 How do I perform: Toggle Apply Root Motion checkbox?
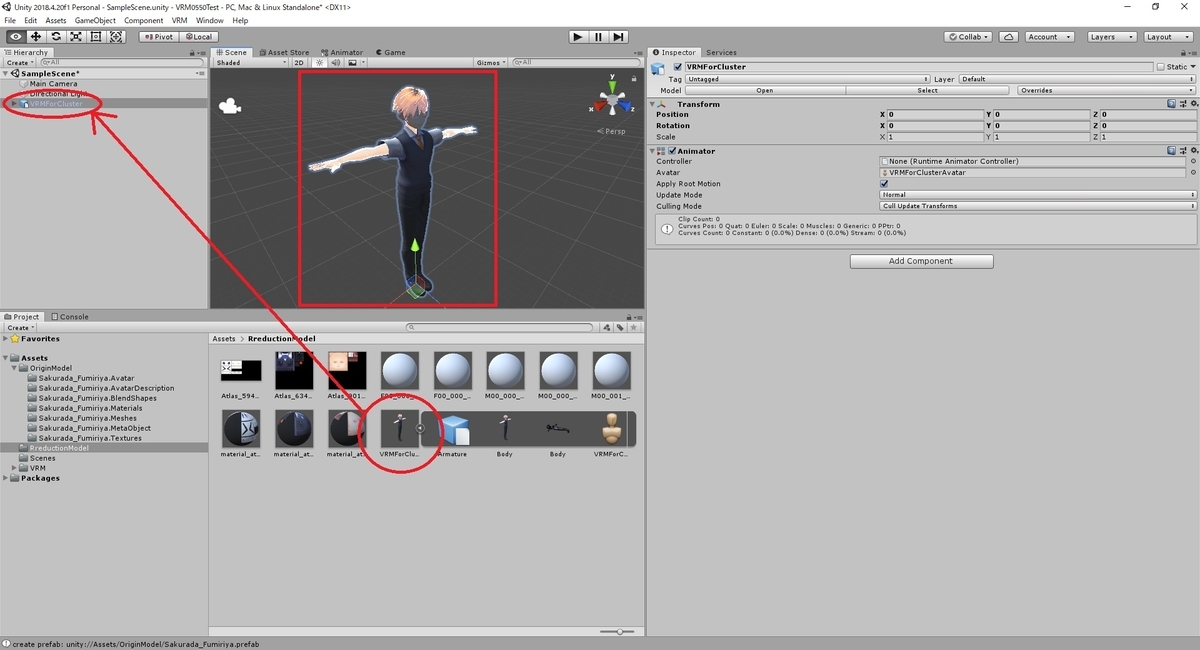coord(884,184)
